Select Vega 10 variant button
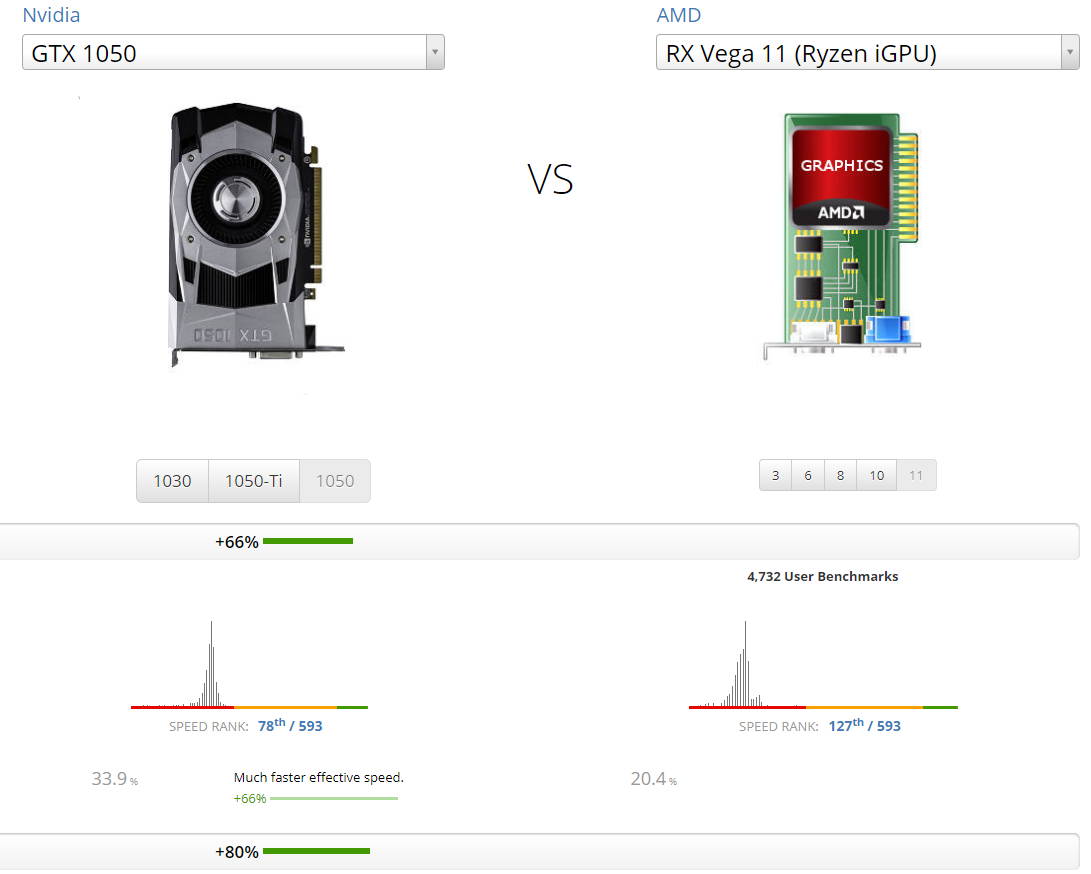The height and width of the screenshot is (874, 1091). pyautogui.click(x=877, y=475)
